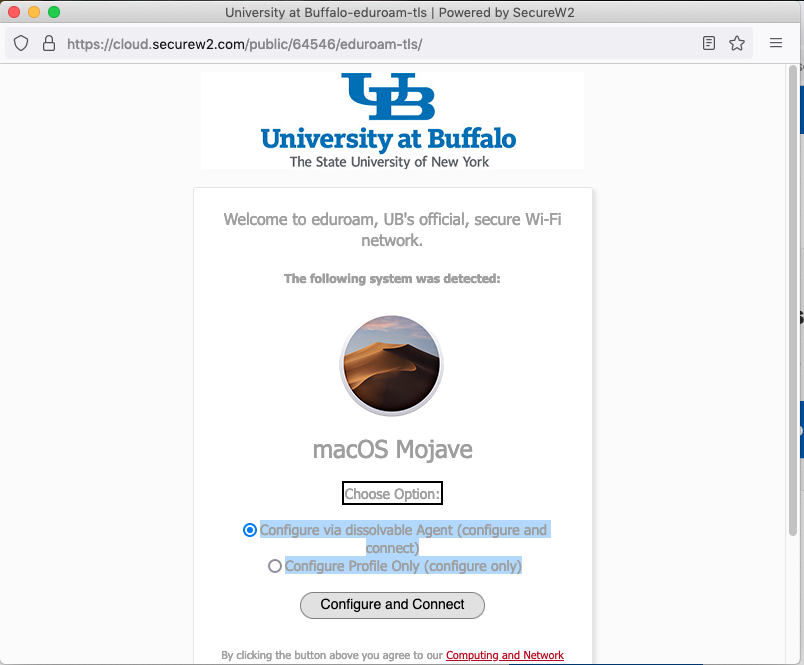Click the 'Configure Profile Only' label text
This screenshot has width=804, height=665.
[x=403, y=566]
